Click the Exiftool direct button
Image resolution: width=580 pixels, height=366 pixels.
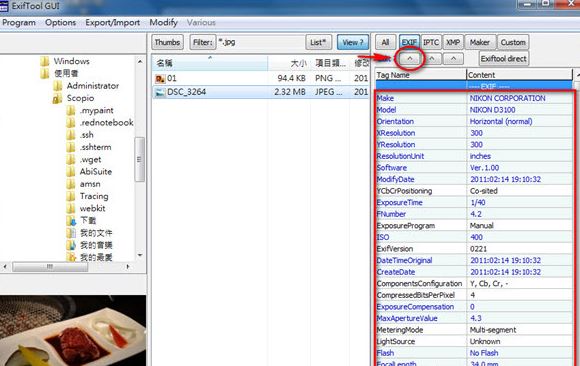pos(503,58)
